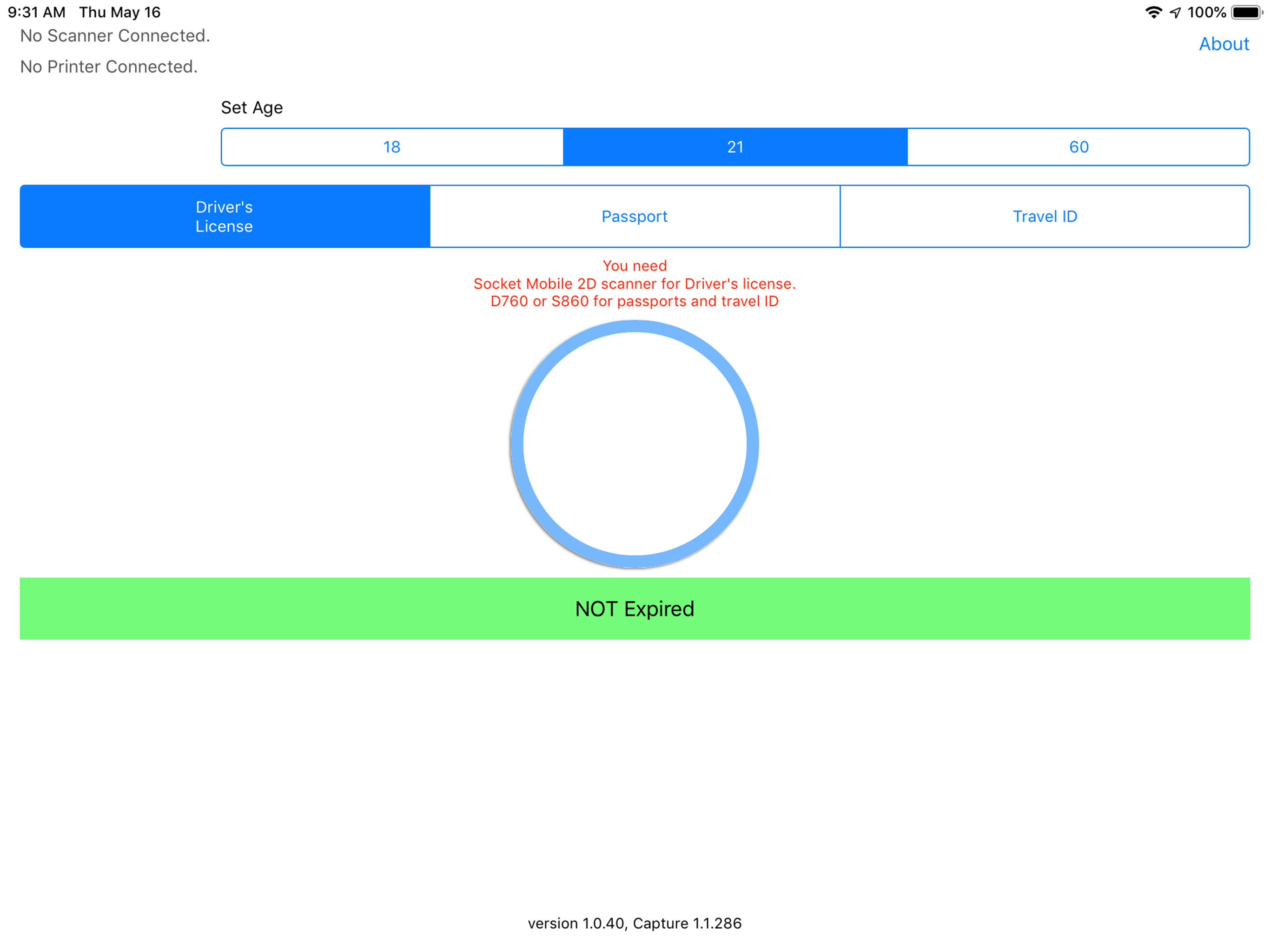Select age 21 segment
This screenshot has width=1270, height=952.
pyautogui.click(x=735, y=147)
